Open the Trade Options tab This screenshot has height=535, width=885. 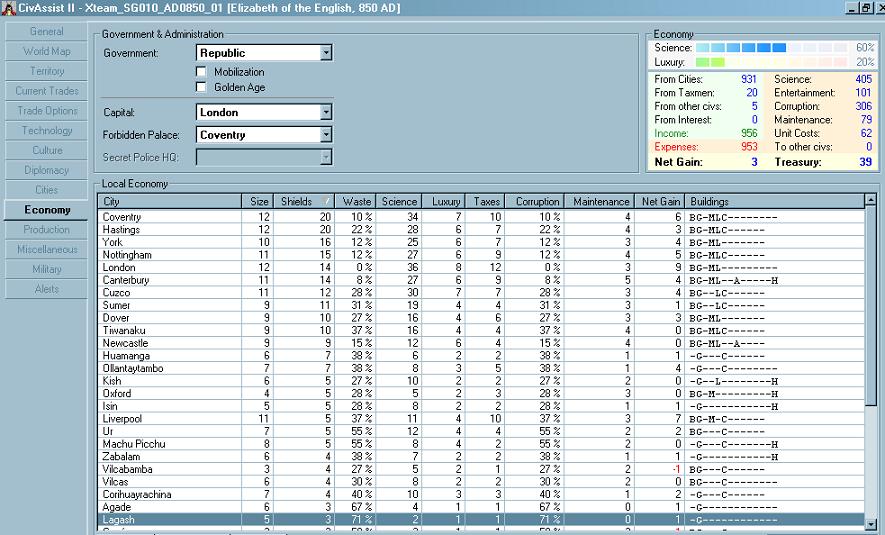[x=46, y=111]
